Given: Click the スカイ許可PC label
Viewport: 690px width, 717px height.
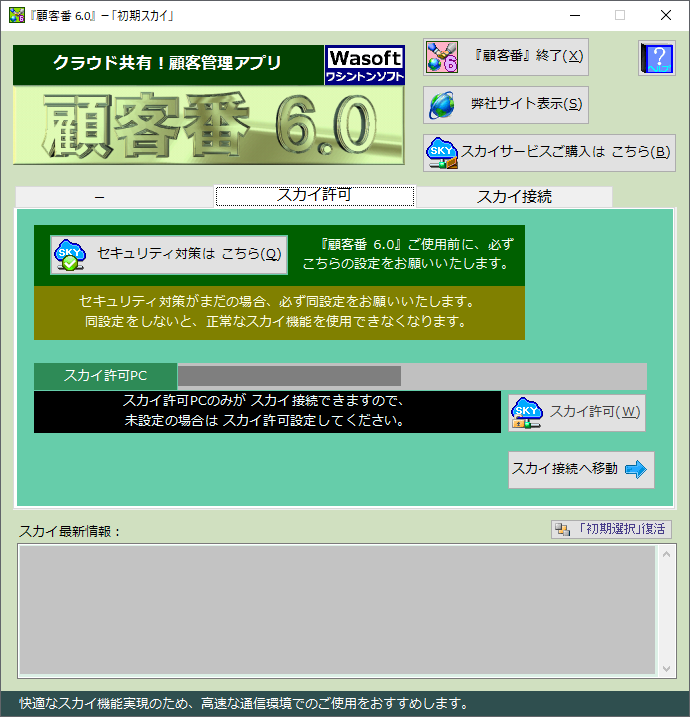Looking at the screenshot, I should (106, 376).
